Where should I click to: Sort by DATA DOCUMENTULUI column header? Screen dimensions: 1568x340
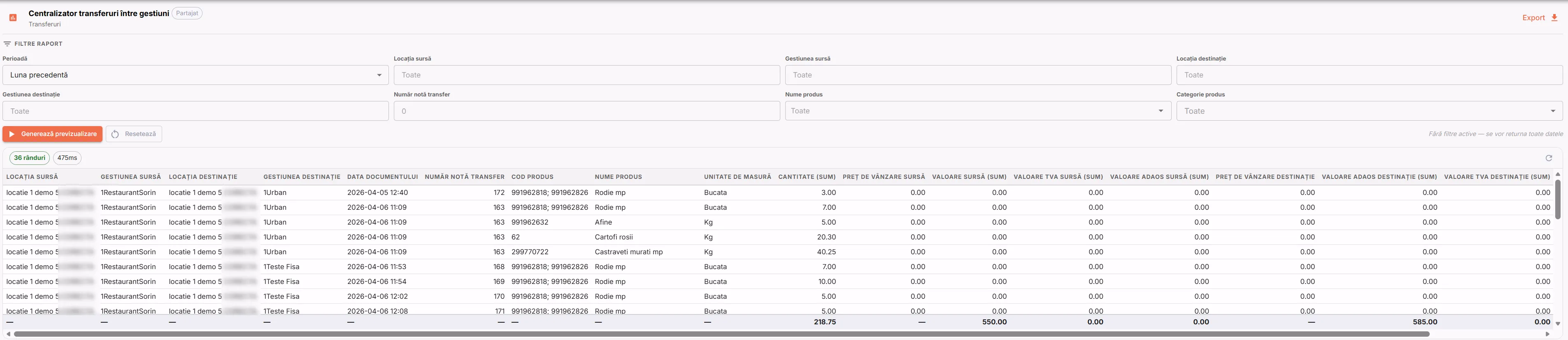pyautogui.click(x=382, y=177)
